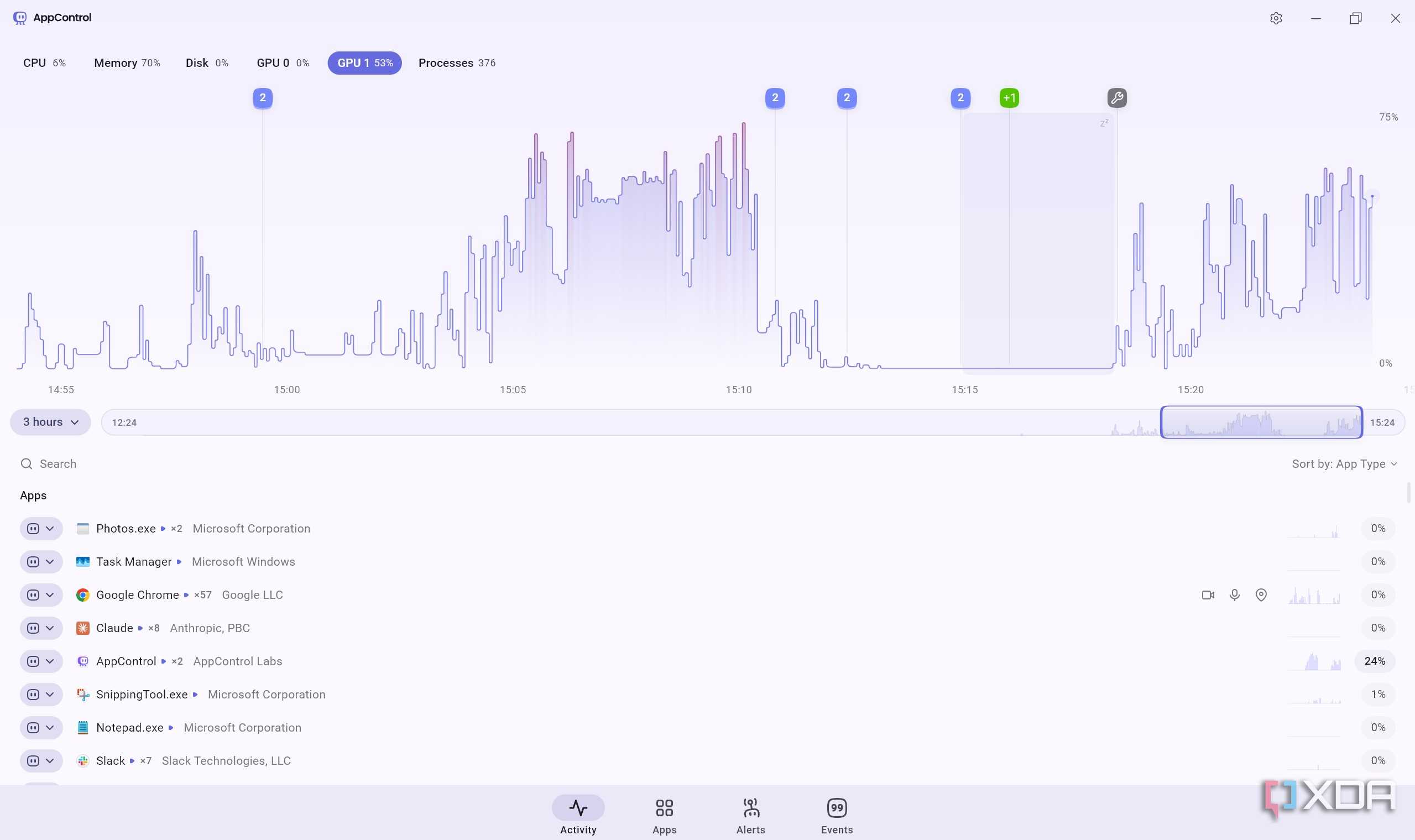Open the Events view in the bottom navigation

point(837,815)
